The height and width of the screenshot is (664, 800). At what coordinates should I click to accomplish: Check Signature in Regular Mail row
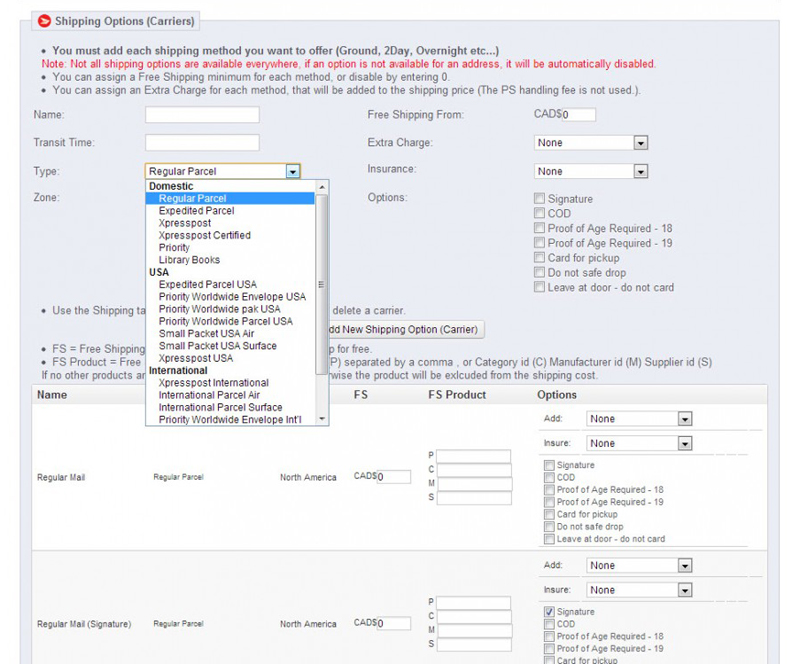549,465
